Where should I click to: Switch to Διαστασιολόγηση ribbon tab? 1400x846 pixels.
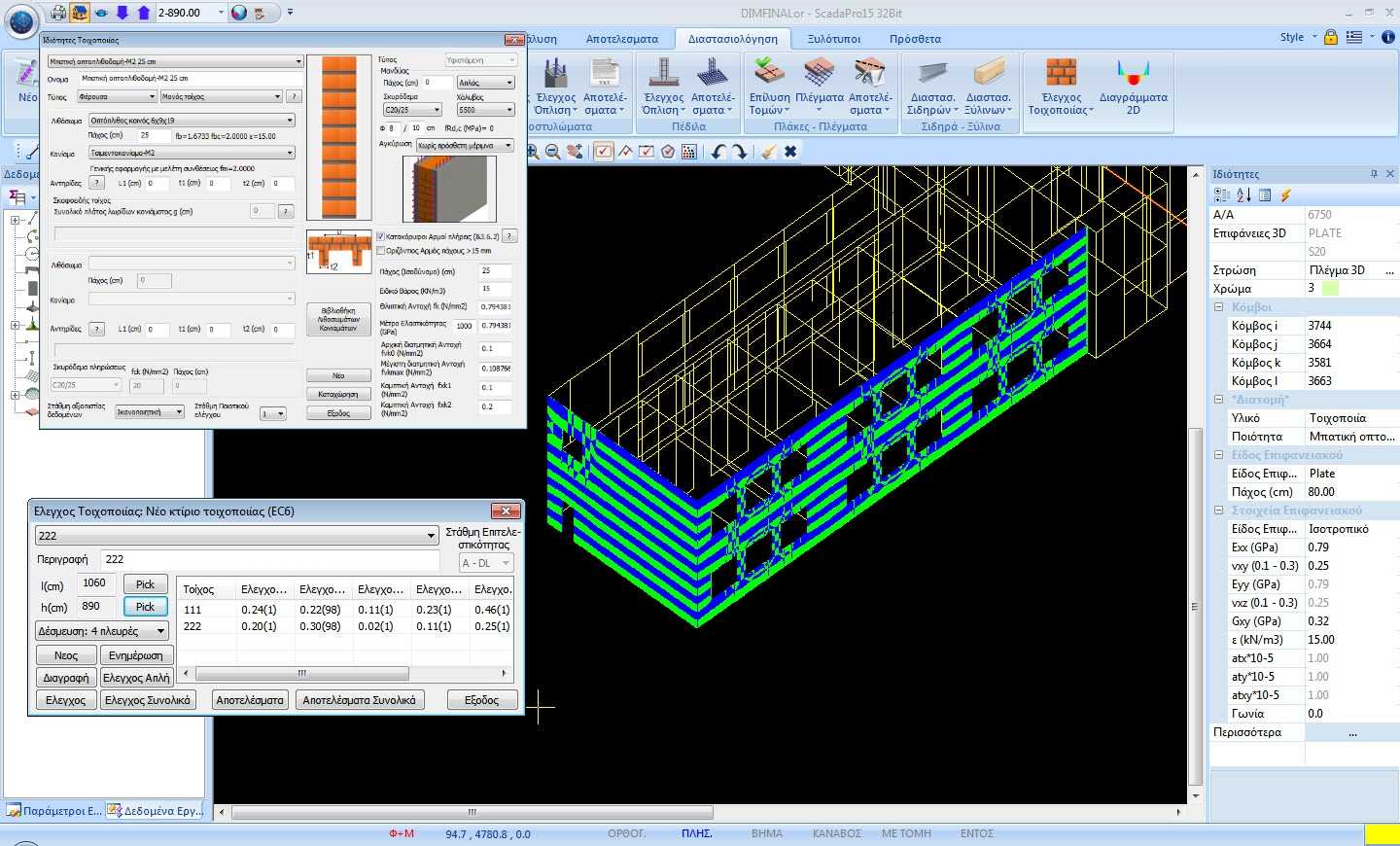(733, 39)
